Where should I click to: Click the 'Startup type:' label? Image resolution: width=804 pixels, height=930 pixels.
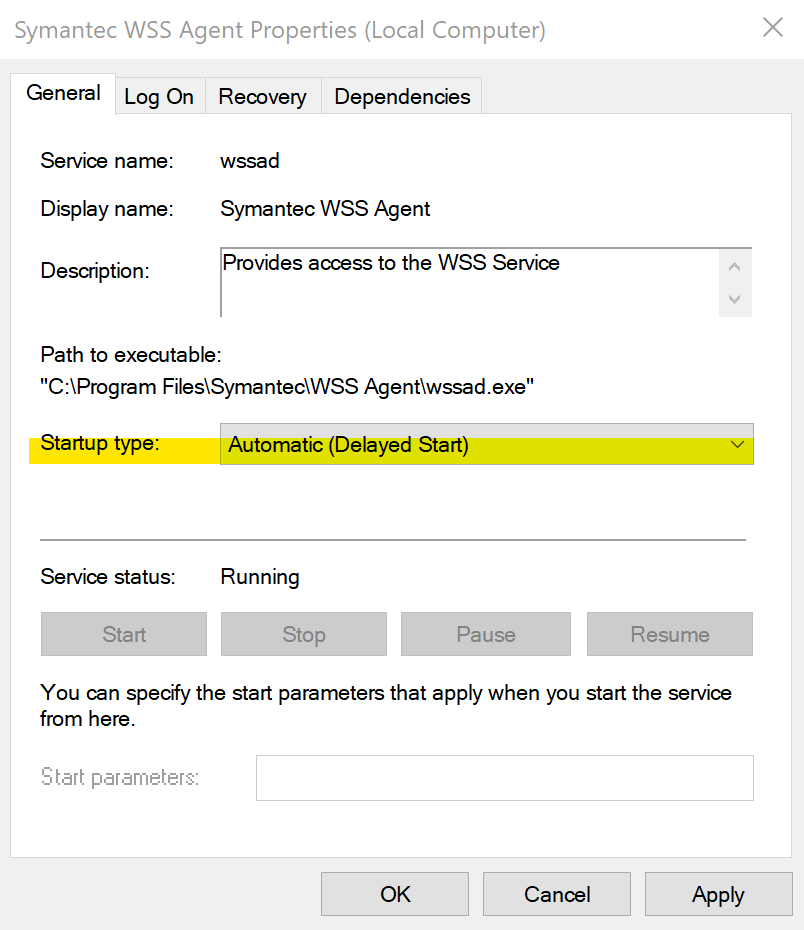[x=100, y=443]
